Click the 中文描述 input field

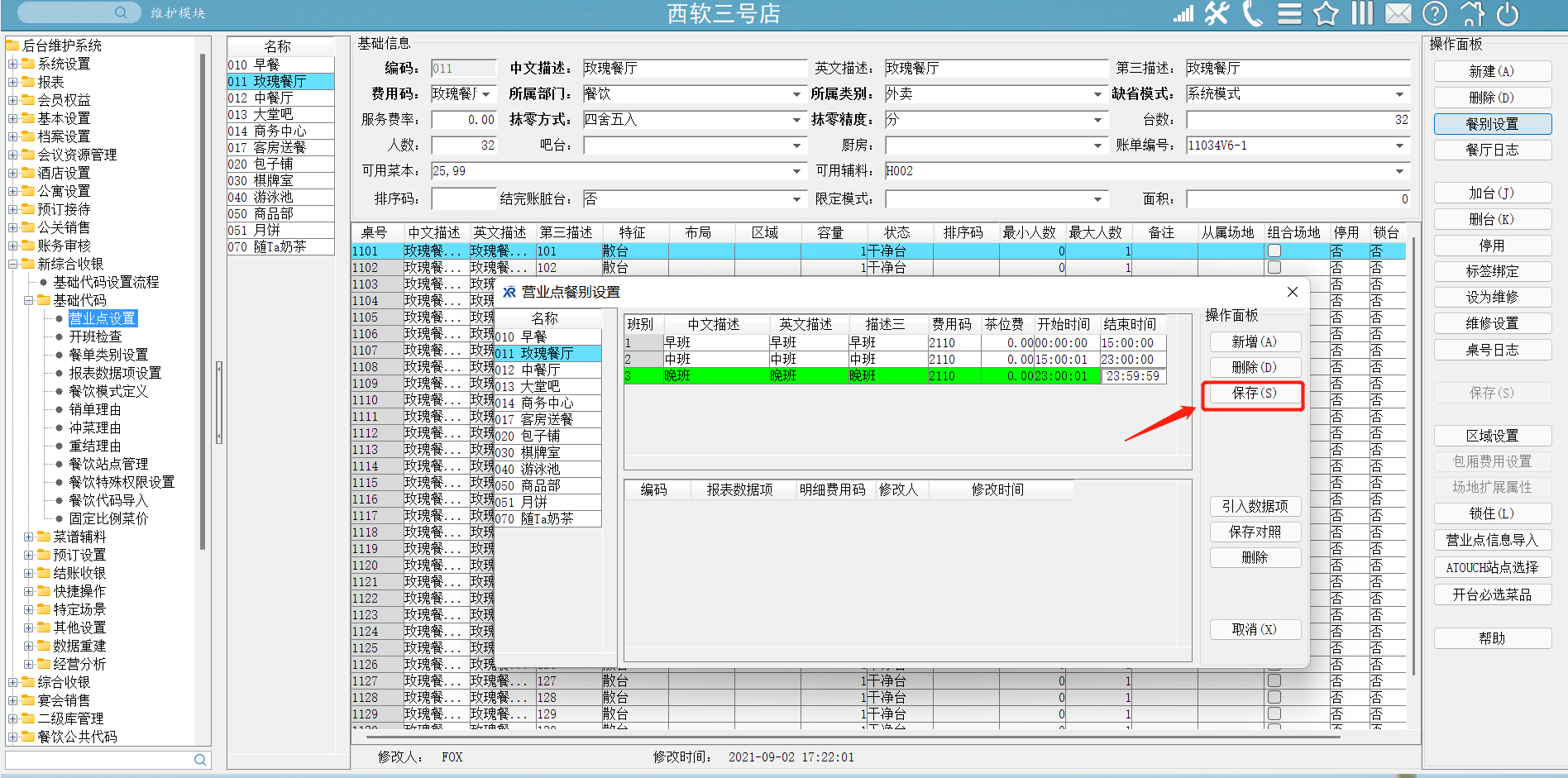click(695, 69)
